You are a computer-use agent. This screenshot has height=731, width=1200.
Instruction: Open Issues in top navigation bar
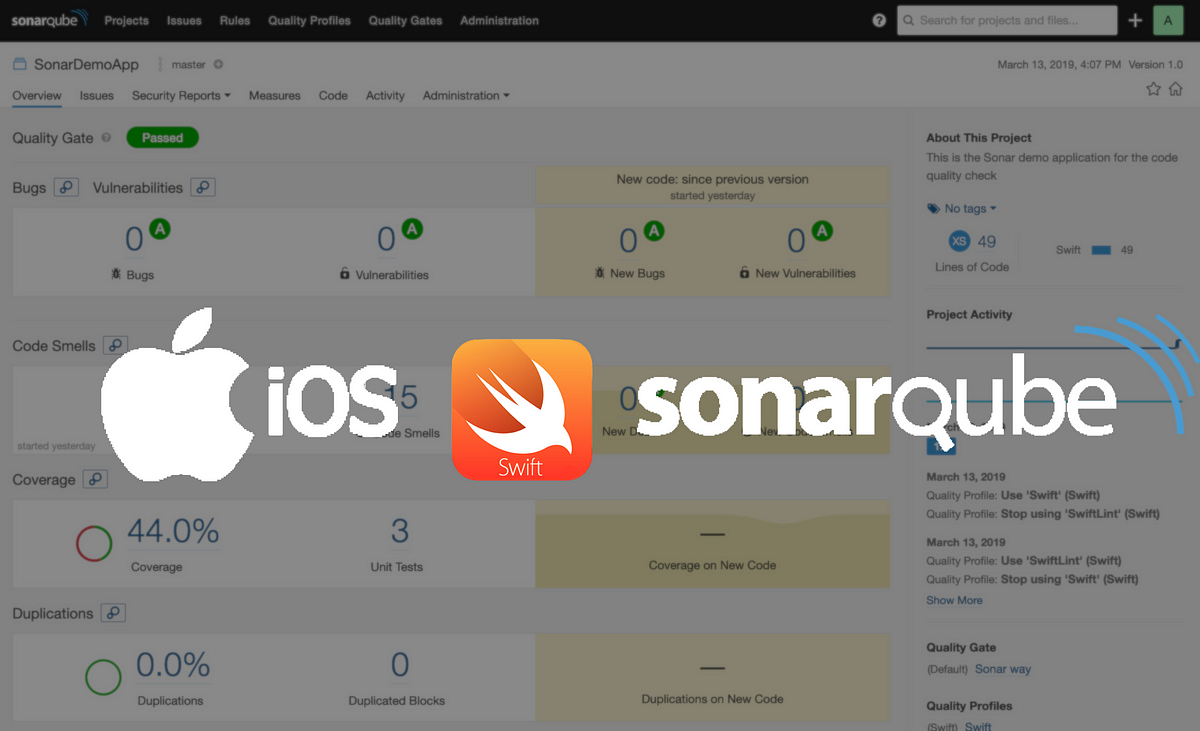tap(184, 20)
